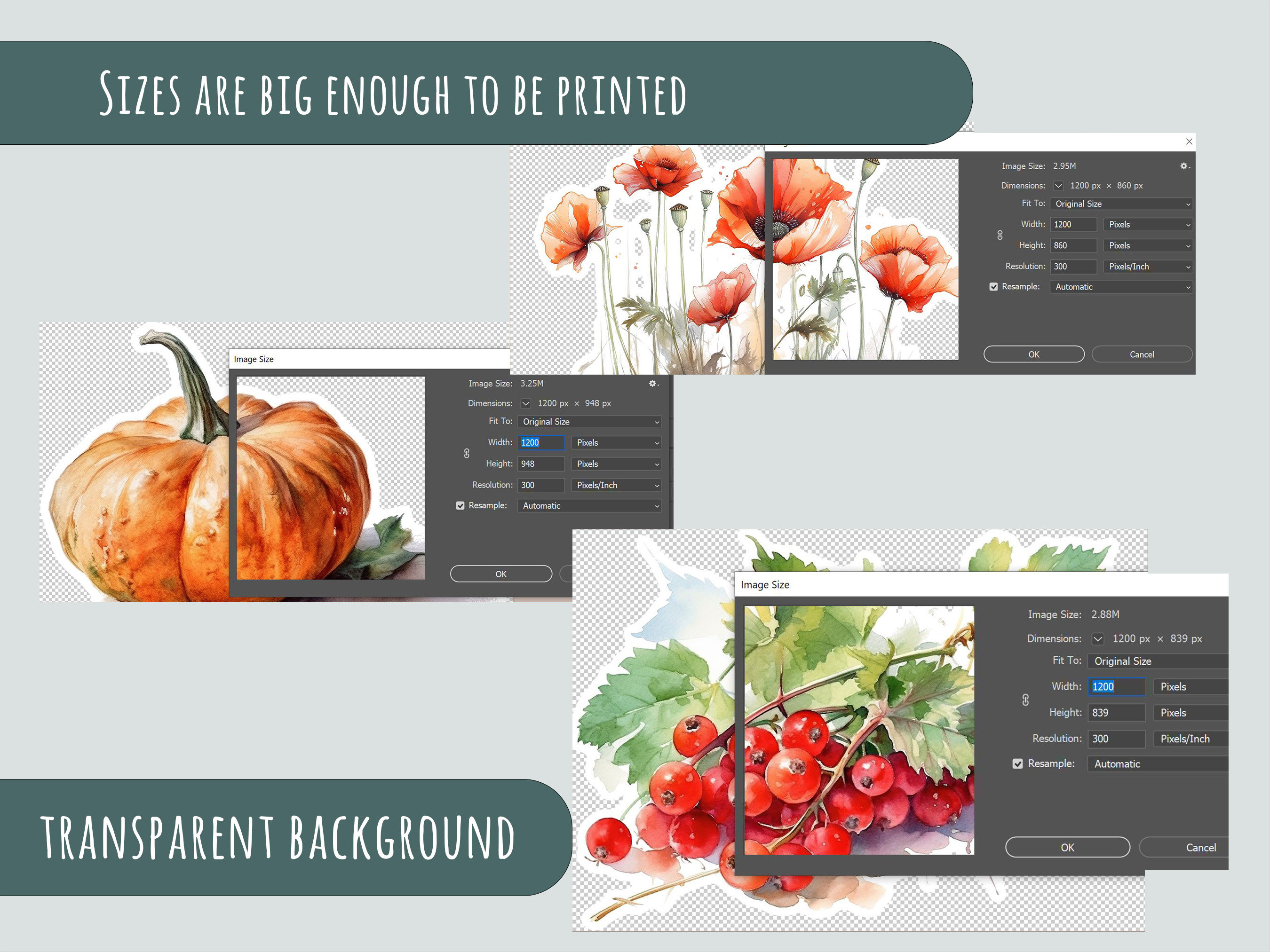
Task: Open the Pixels/Inch resolution units dropdown in the poppy dialog
Action: point(1147,266)
